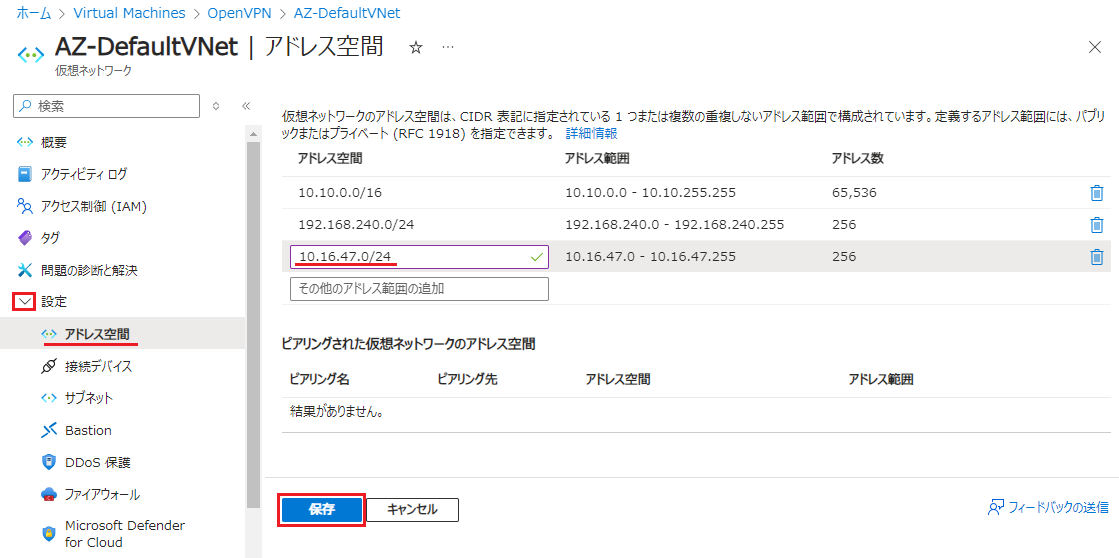Click the 10.16.47.0/24 address input field
This screenshot has height=558, width=1119.
click(x=419, y=257)
